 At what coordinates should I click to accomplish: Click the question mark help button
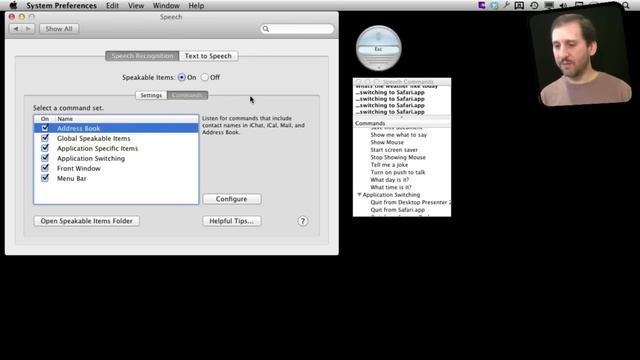(x=302, y=221)
